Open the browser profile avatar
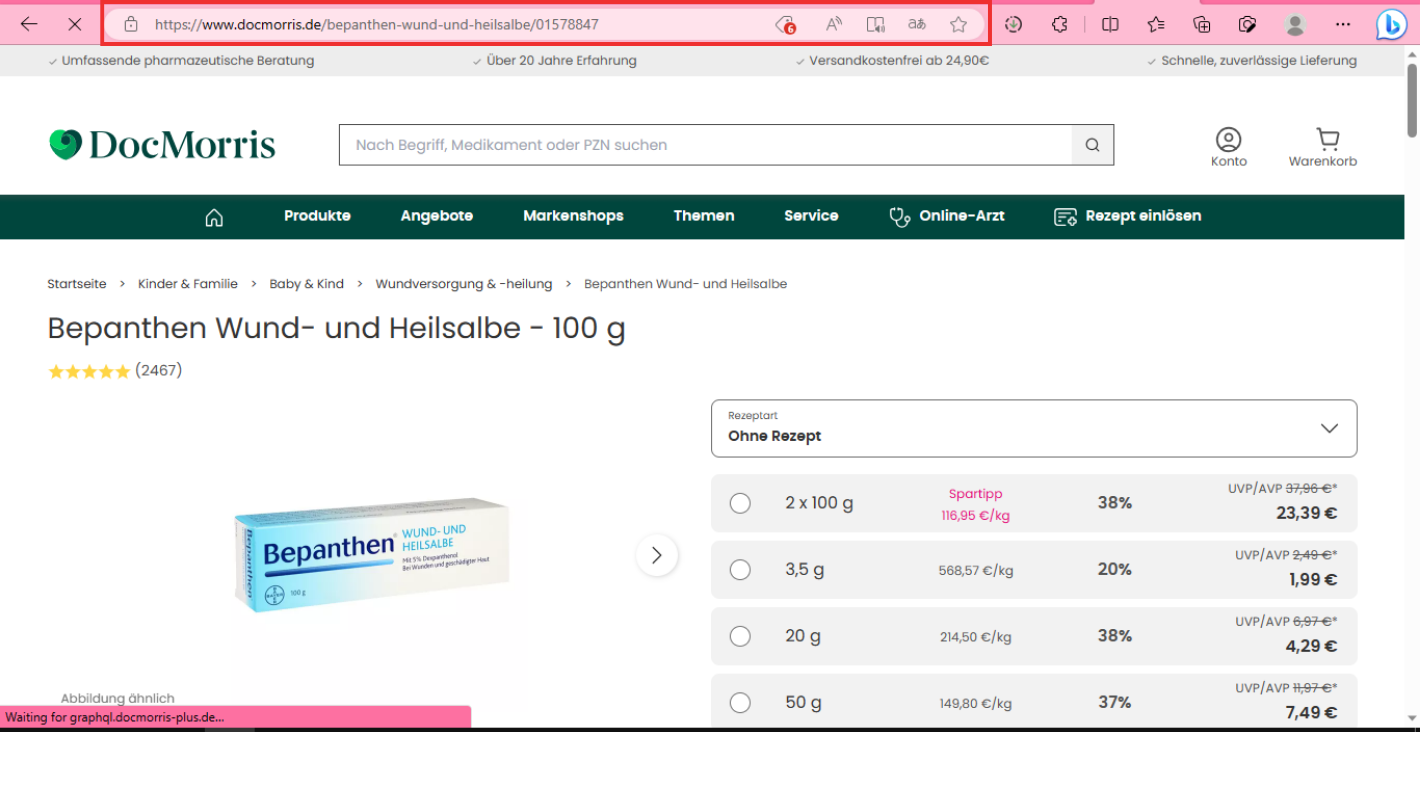This screenshot has height=787, width=1420. click(x=1295, y=24)
